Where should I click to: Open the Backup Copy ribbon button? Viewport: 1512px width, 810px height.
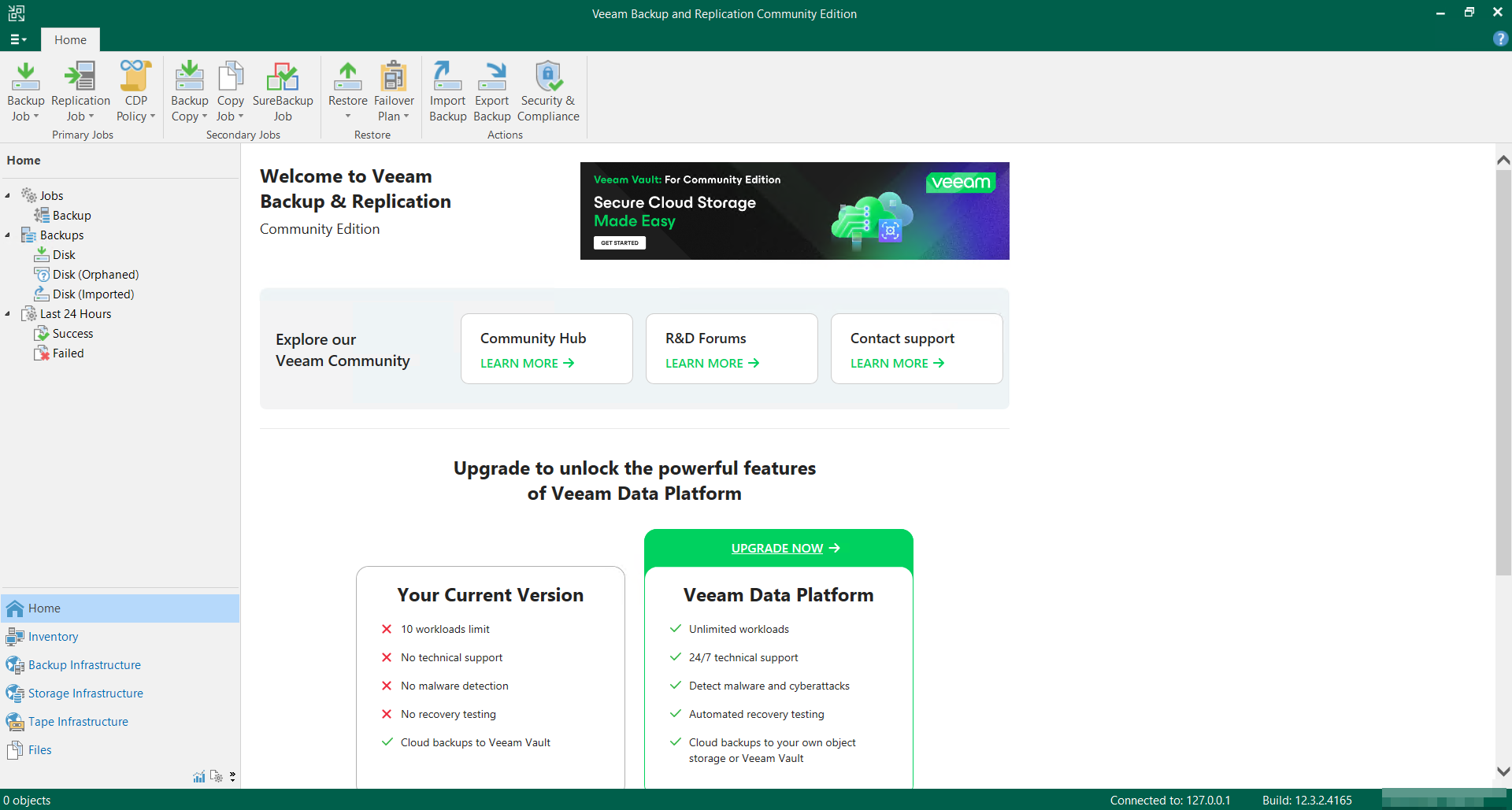[189, 92]
